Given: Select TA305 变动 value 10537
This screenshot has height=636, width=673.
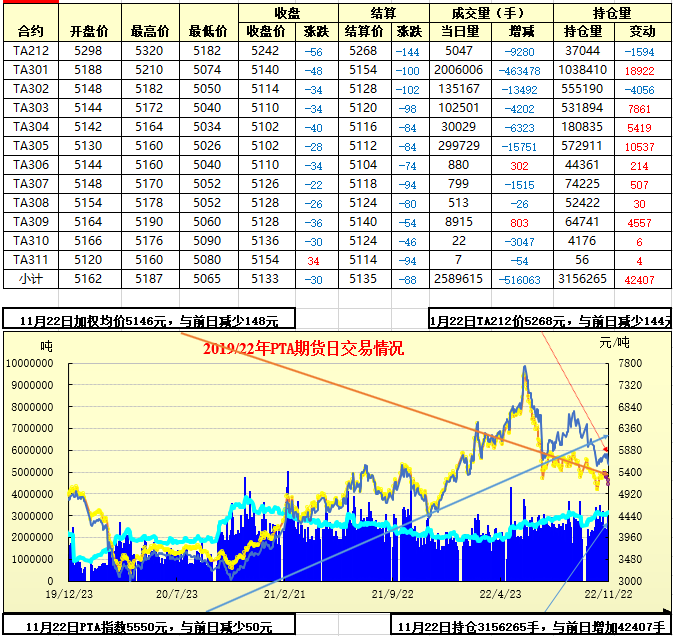Looking at the screenshot, I should tap(637, 146).
